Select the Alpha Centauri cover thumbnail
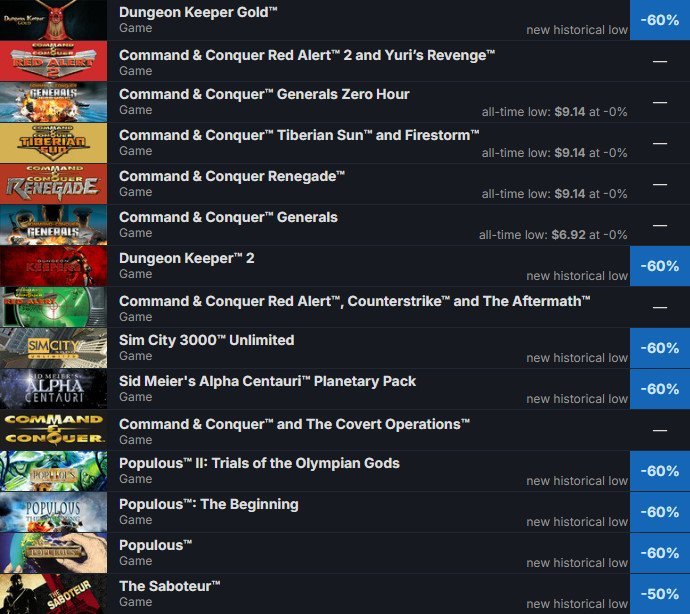The width and height of the screenshot is (690, 614). (53, 389)
